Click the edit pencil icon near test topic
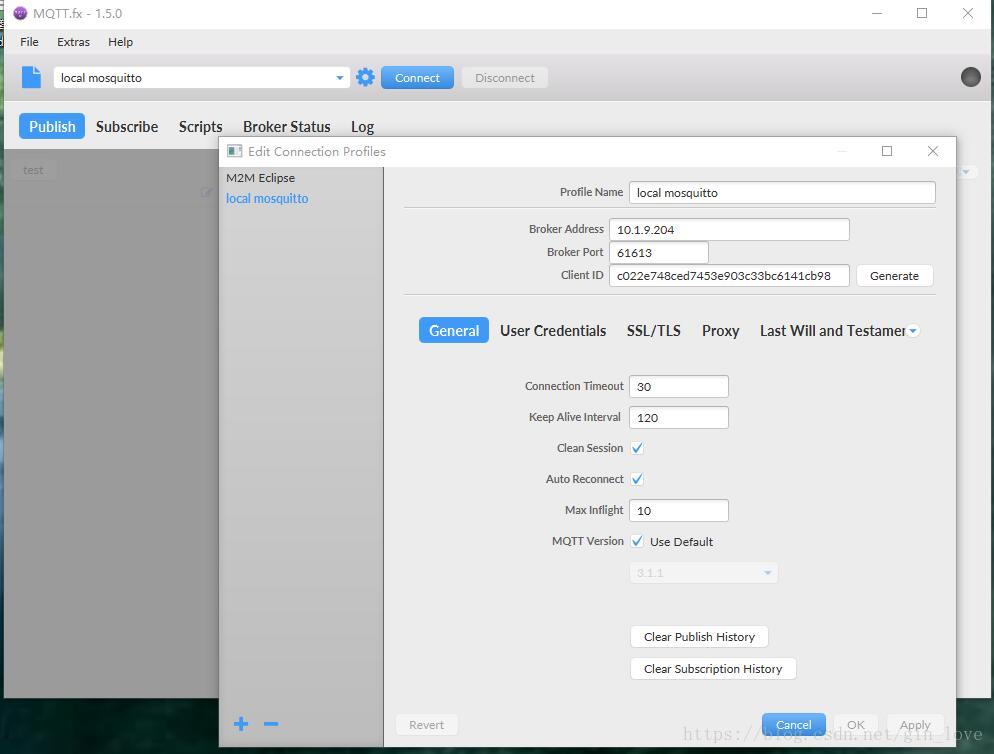The height and width of the screenshot is (754, 994). tap(205, 192)
